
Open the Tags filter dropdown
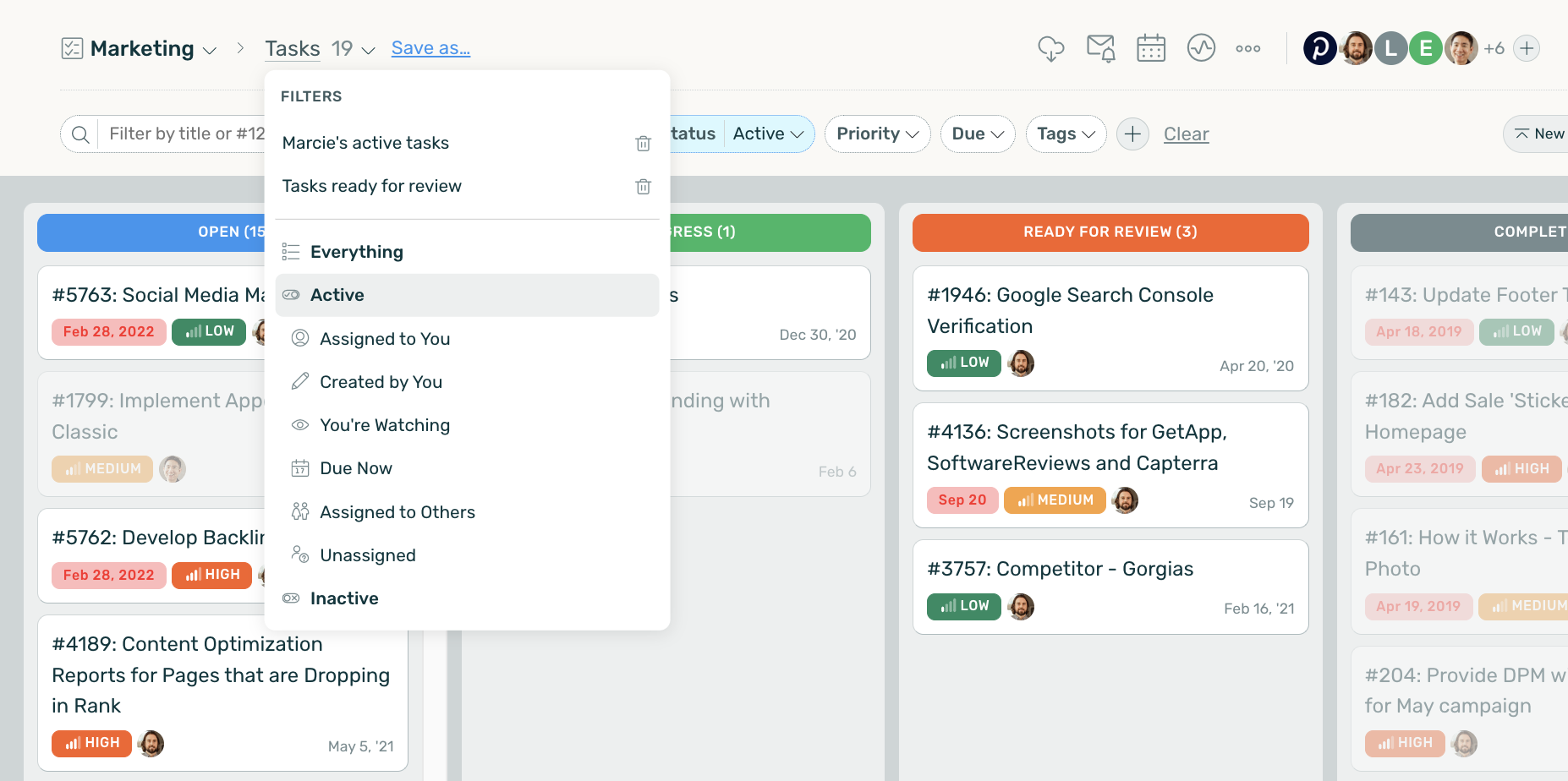(x=1065, y=134)
